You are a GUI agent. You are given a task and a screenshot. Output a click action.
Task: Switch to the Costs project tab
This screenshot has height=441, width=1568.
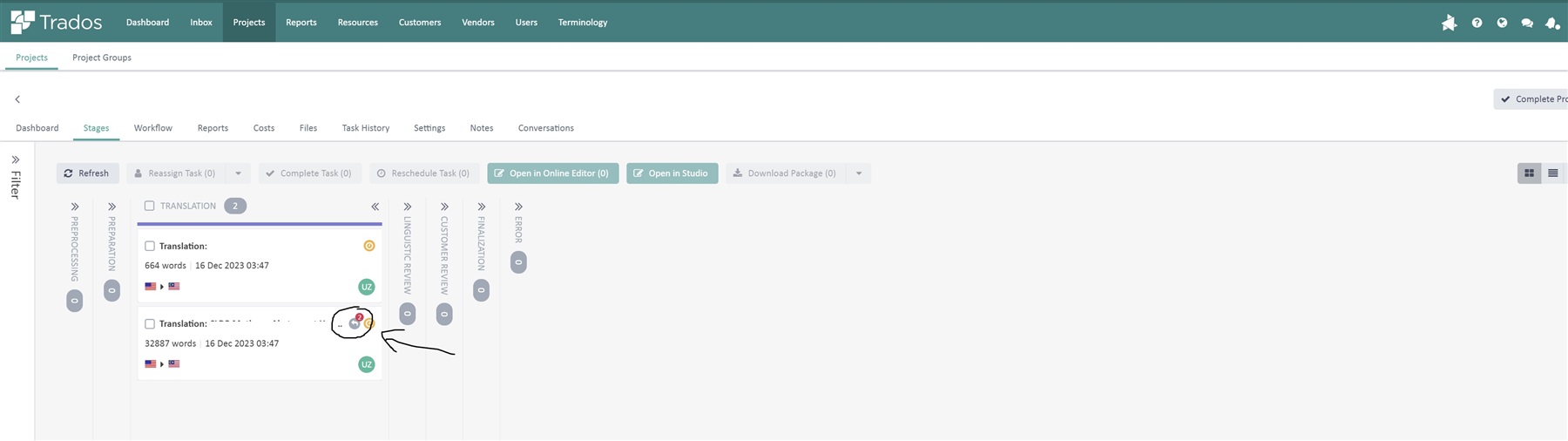(x=264, y=128)
